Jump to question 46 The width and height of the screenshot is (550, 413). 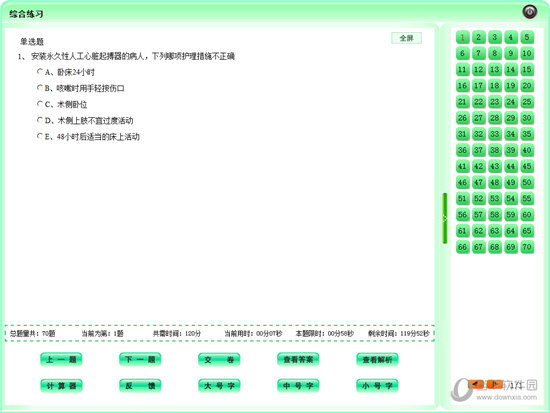click(x=462, y=182)
